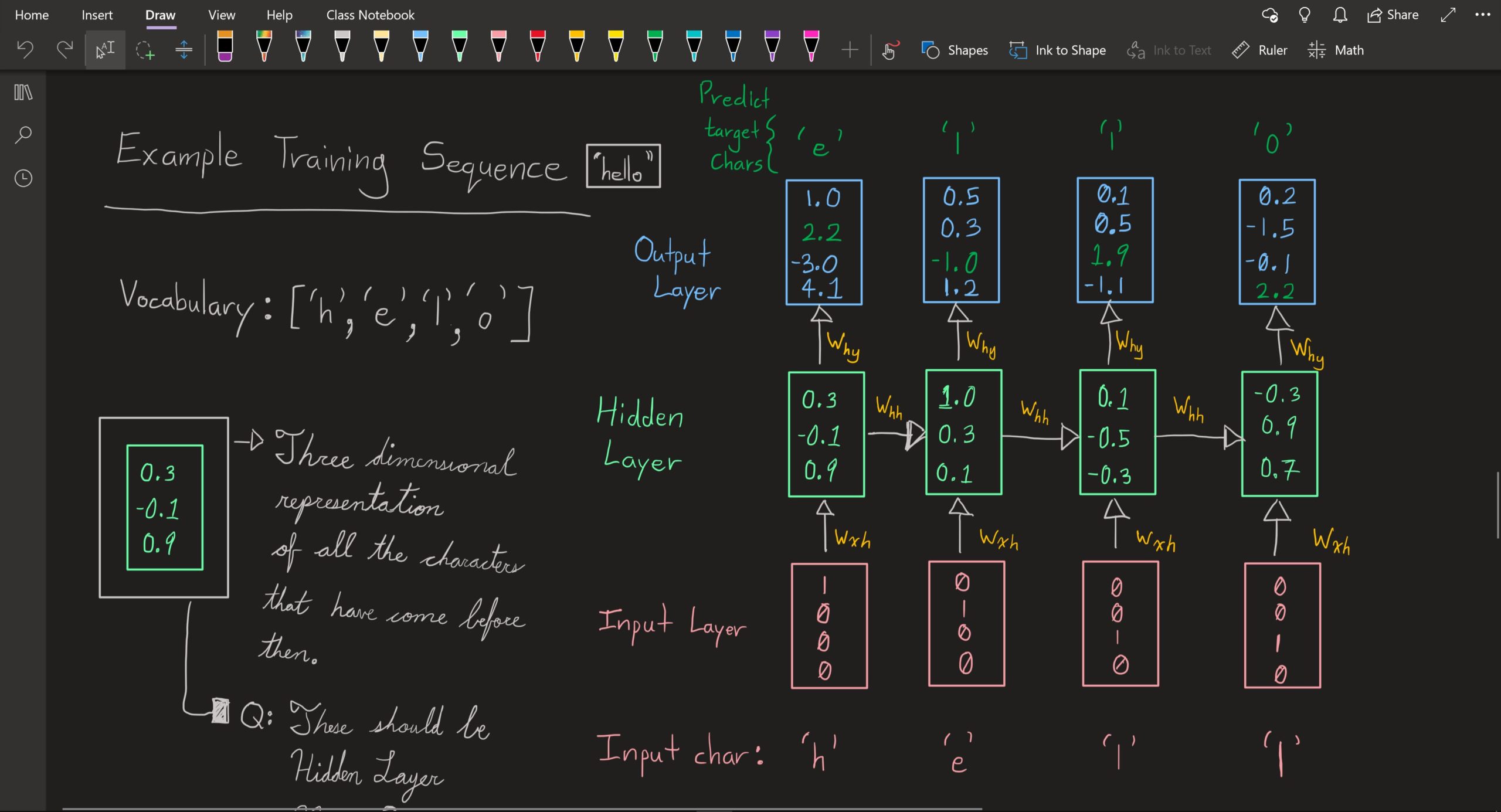This screenshot has height=812, width=1501.
Task: Select the lasso tool icon
Action: tap(145, 50)
